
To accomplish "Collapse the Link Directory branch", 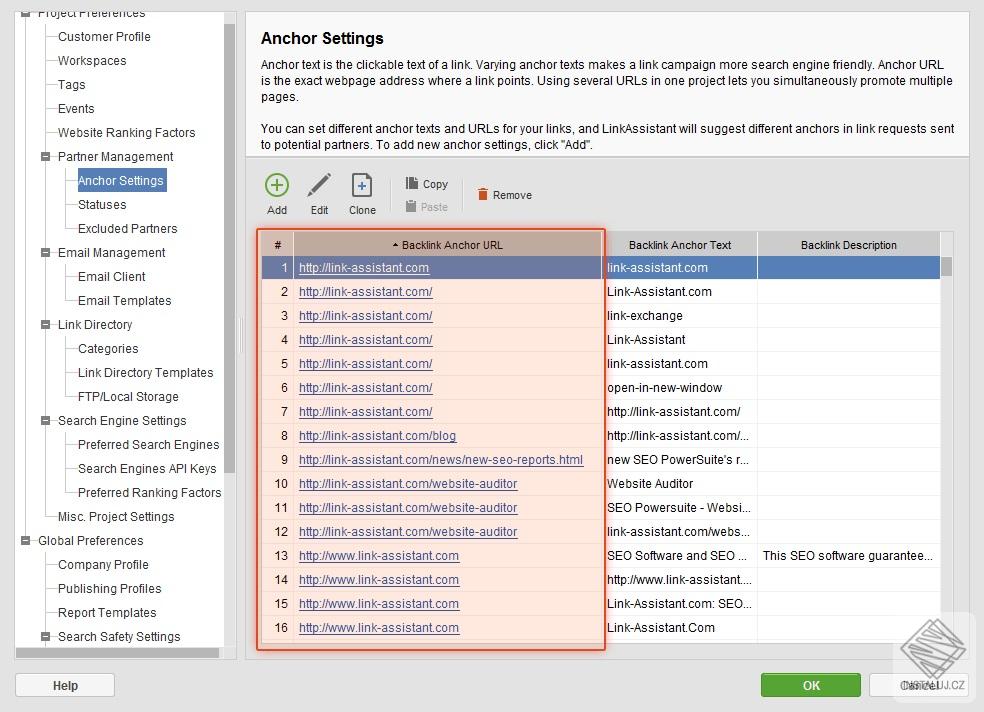I will [x=44, y=324].
